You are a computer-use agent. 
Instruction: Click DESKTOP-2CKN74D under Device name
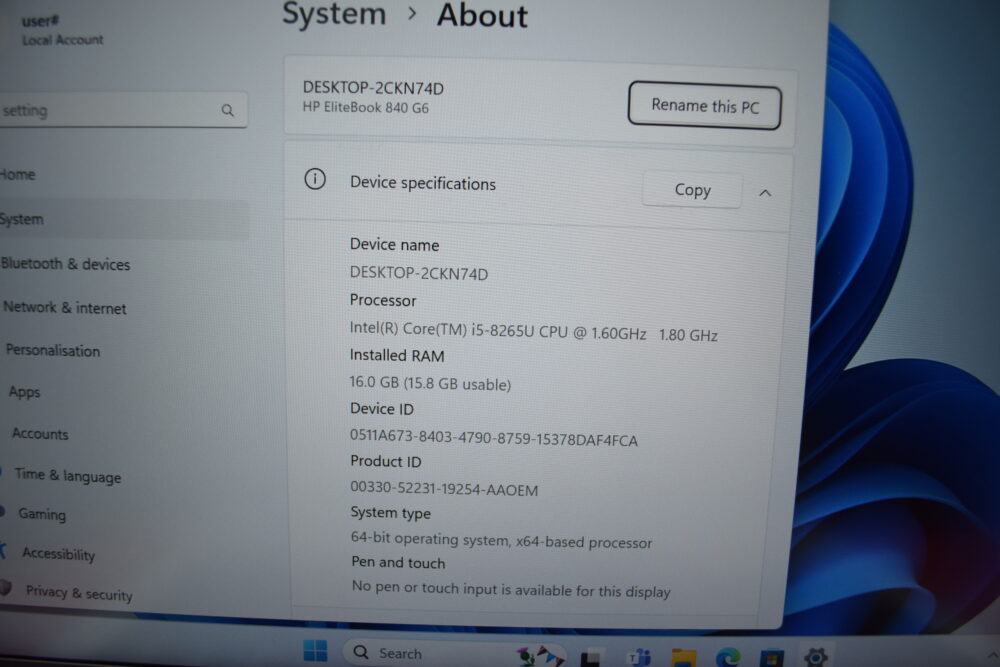click(419, 273)
